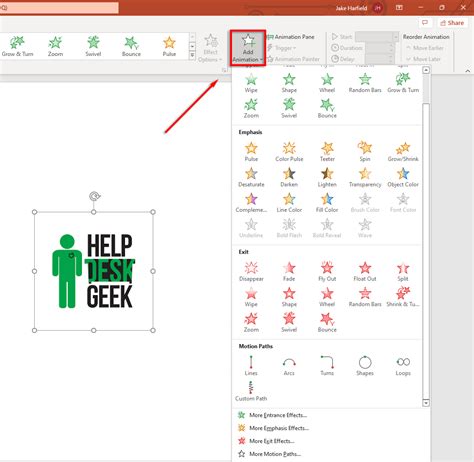Click the dropdown scrollbar down arrow

[x=426, y=403]
